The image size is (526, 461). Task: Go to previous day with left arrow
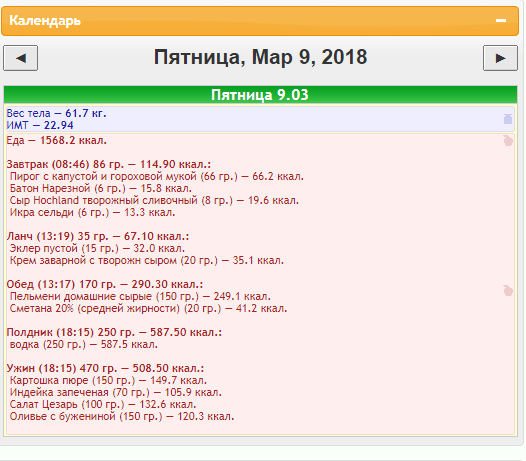pos(20,58)
